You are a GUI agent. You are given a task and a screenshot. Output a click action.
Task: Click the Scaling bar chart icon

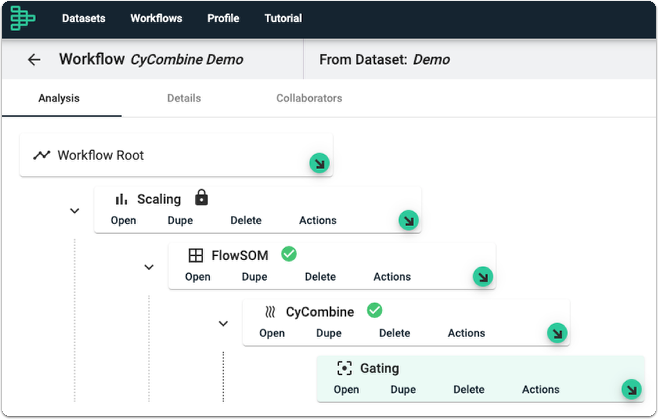point(121,199)
